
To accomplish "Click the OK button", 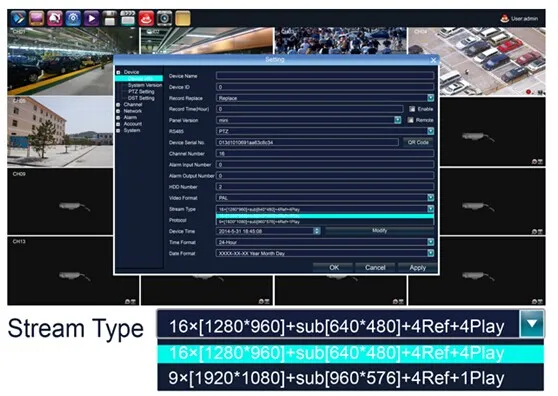I will (333, 268).
